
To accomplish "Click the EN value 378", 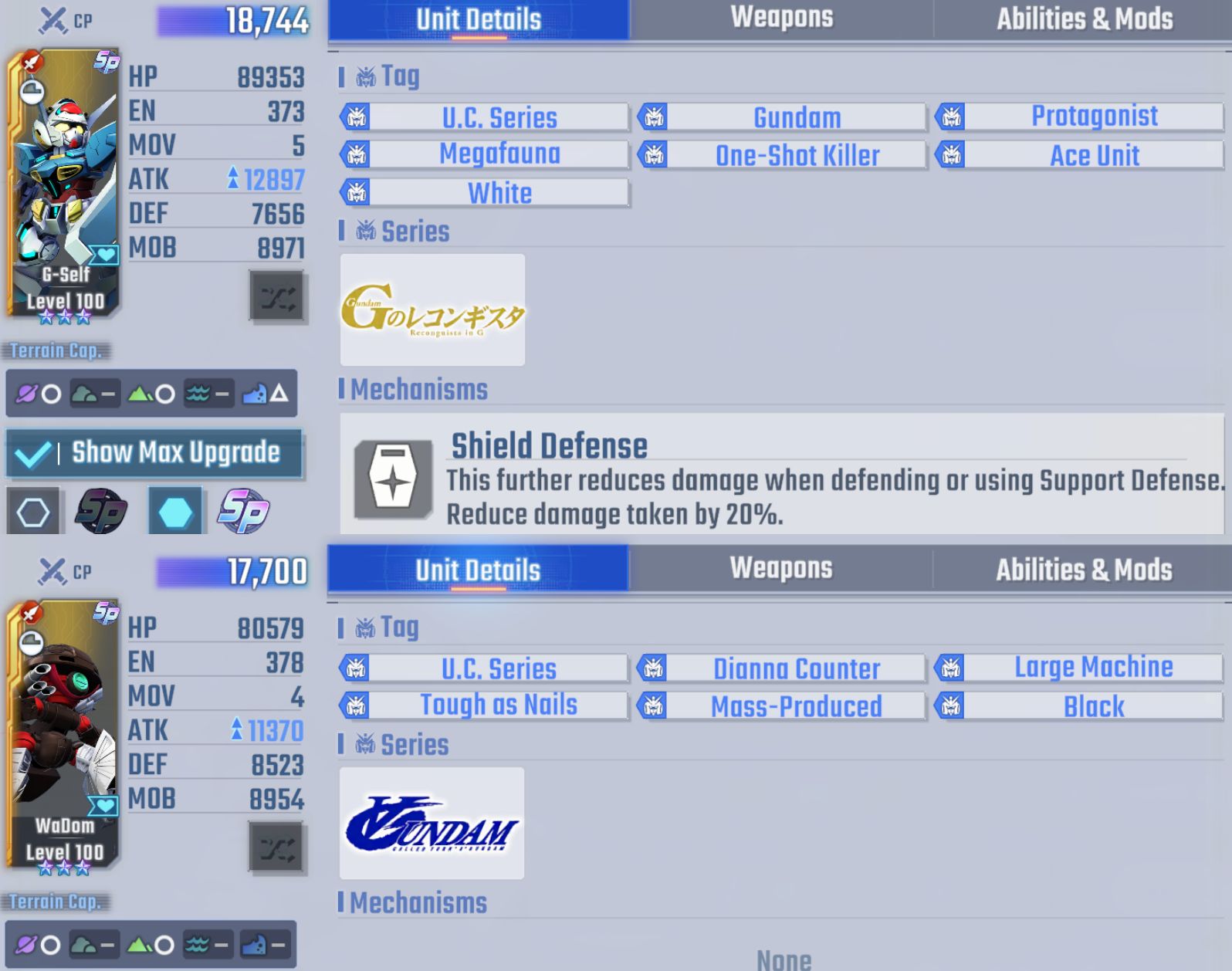I will (x=285, y=662).
